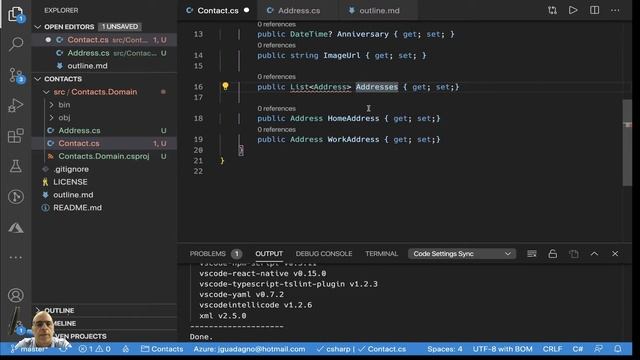Click errors and warnings count in status bar
Image resolution: width=640 pixels, height=360 pixels.
94,349
